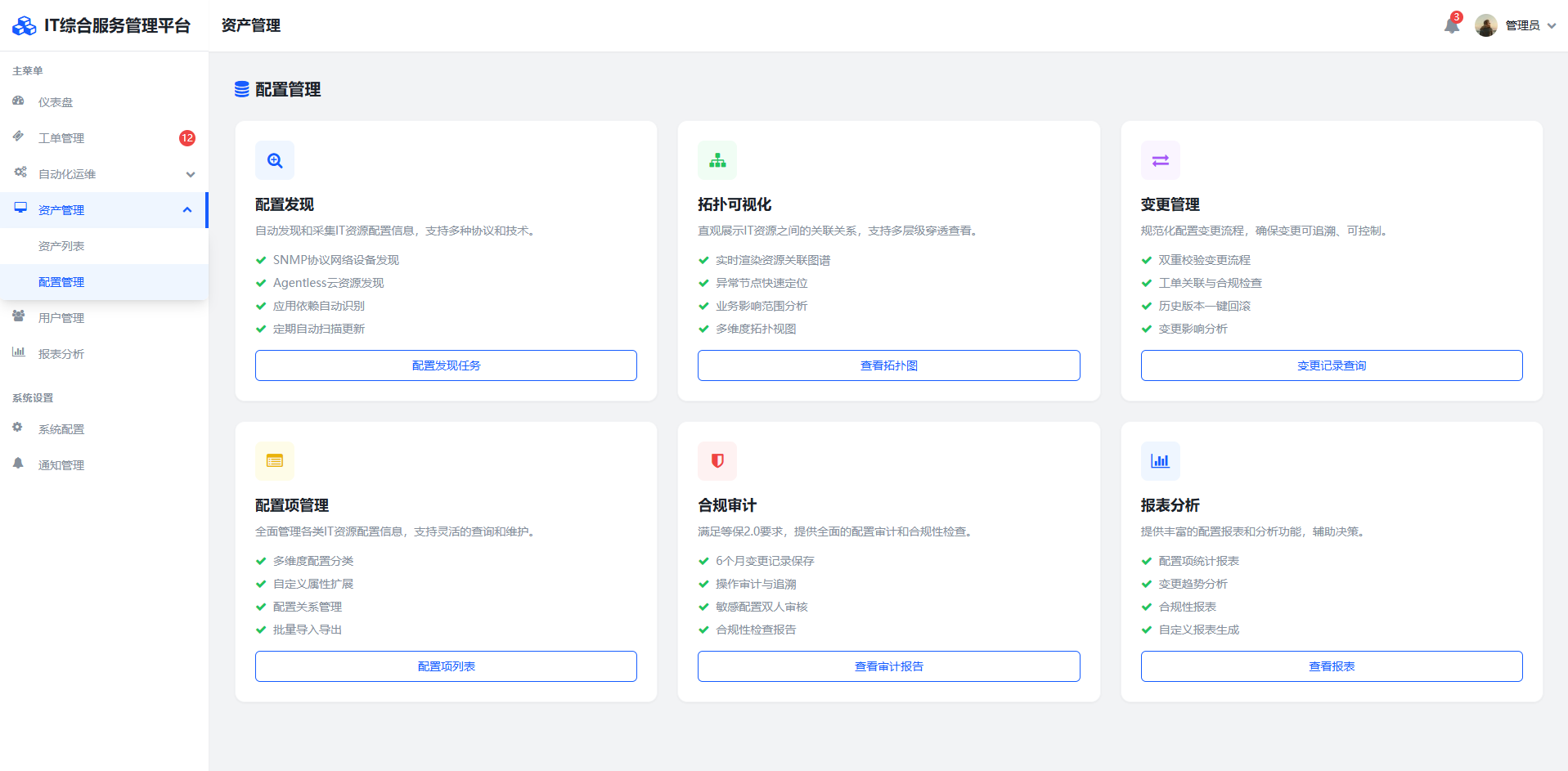The image size is (1568, 771).
Task: Open the 管理员 user dropdown arrow
Action: [1552, 25]
